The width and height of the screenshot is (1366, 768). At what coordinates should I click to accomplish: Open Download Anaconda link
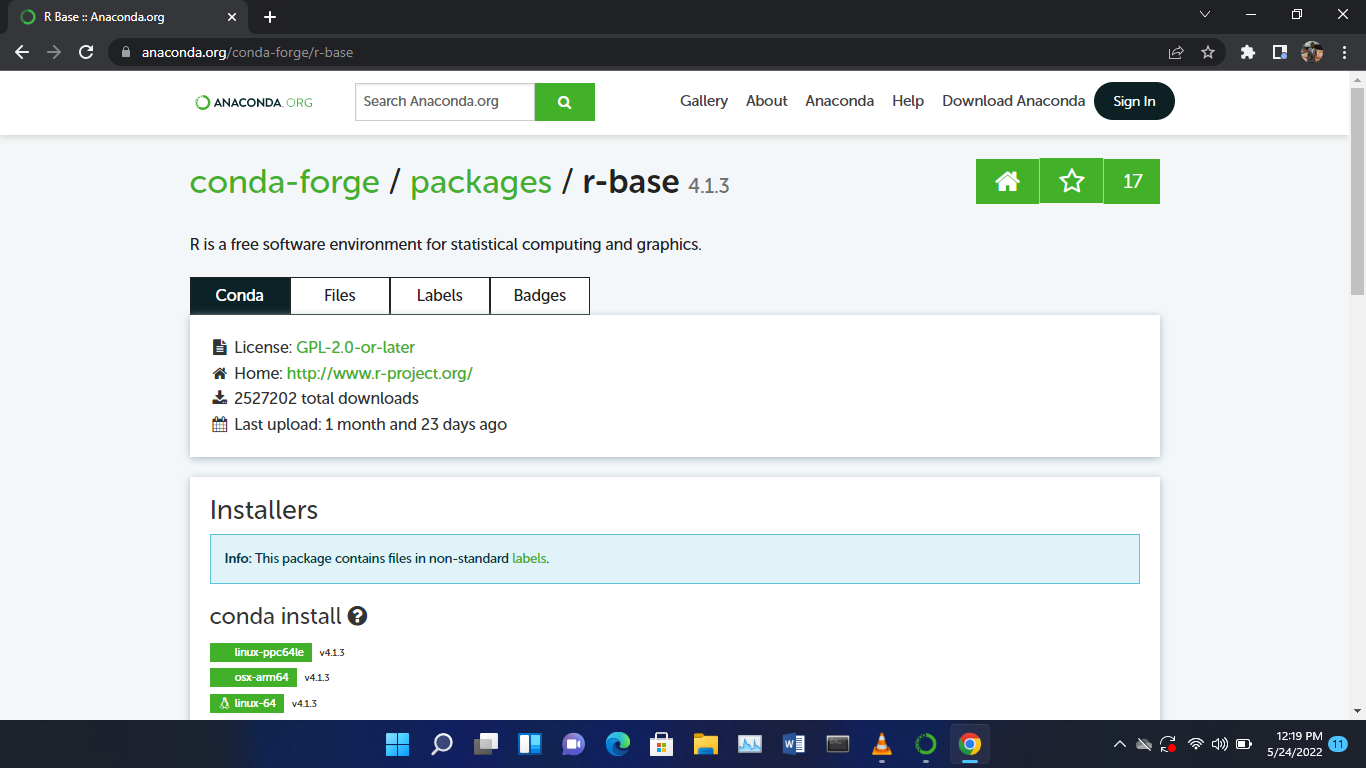(x=1013, y=101)
